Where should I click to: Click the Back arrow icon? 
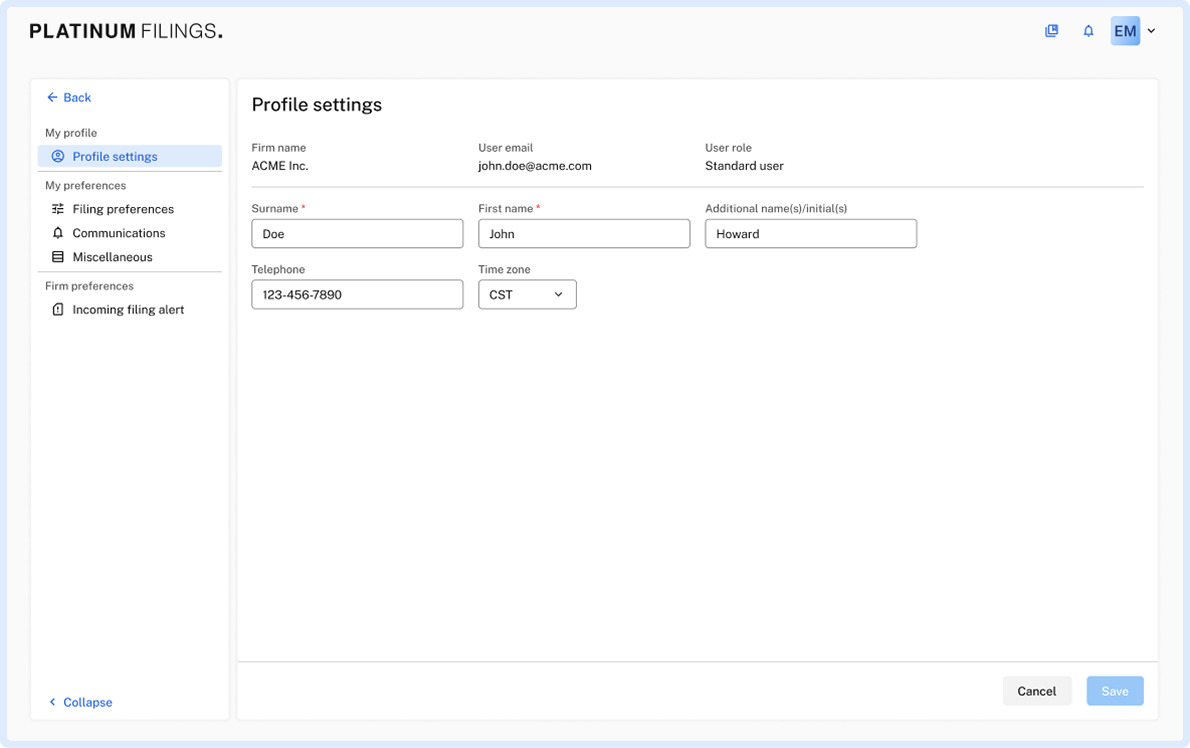pos(52,97)
